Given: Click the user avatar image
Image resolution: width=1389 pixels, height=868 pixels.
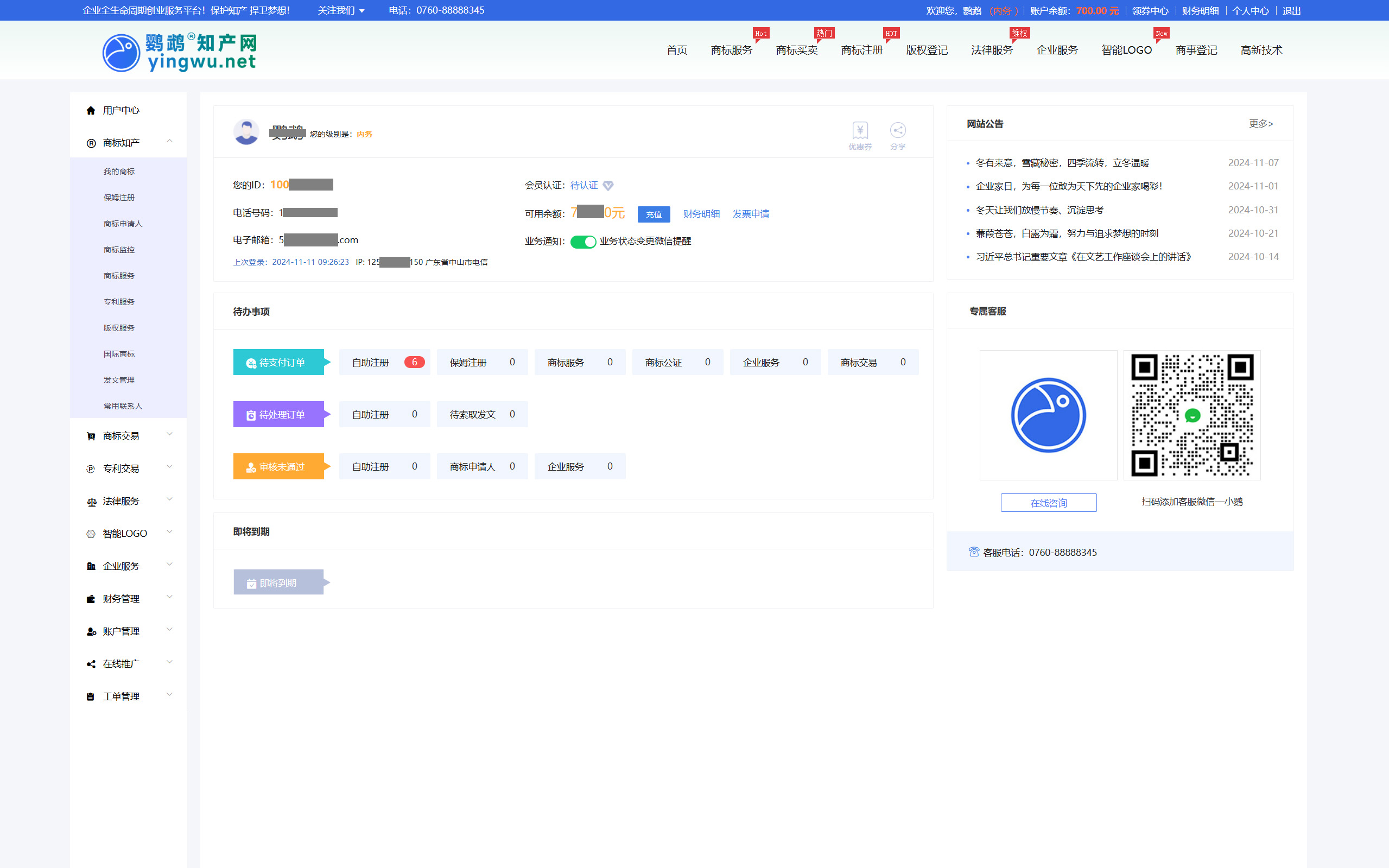Looking at the screenshot, I should [246, 132].
